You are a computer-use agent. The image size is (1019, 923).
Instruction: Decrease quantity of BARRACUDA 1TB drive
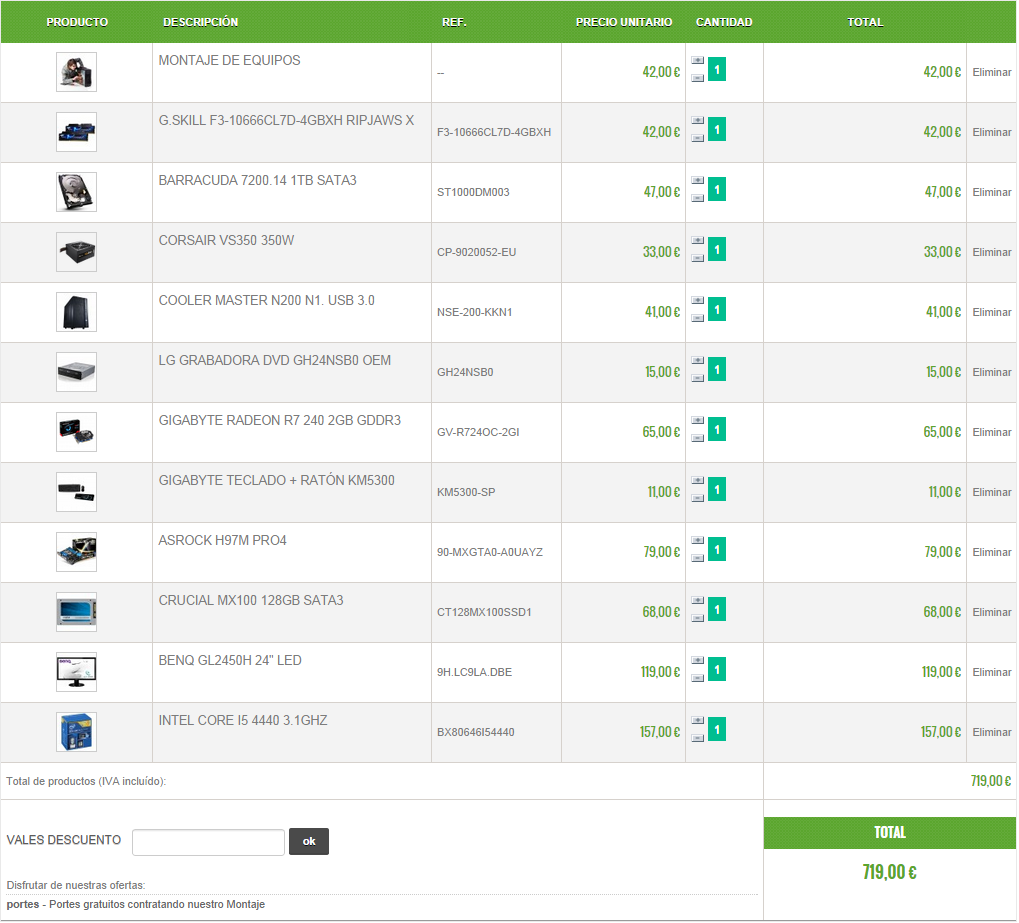pyautogui.click(x=697, y=198)
